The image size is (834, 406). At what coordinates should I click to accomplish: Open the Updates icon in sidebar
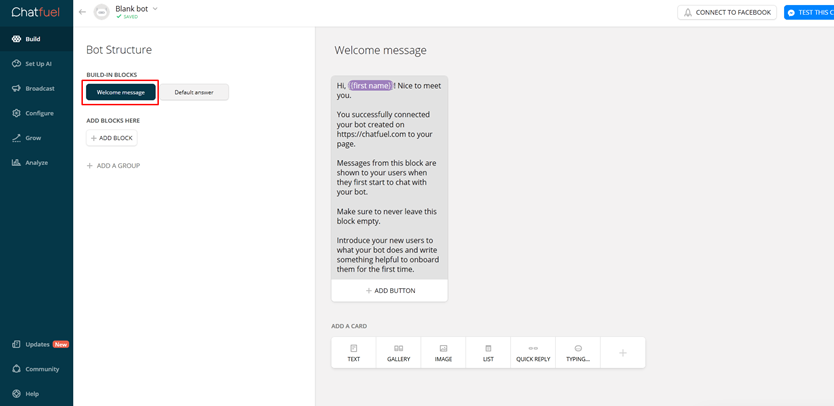point(16,344)
